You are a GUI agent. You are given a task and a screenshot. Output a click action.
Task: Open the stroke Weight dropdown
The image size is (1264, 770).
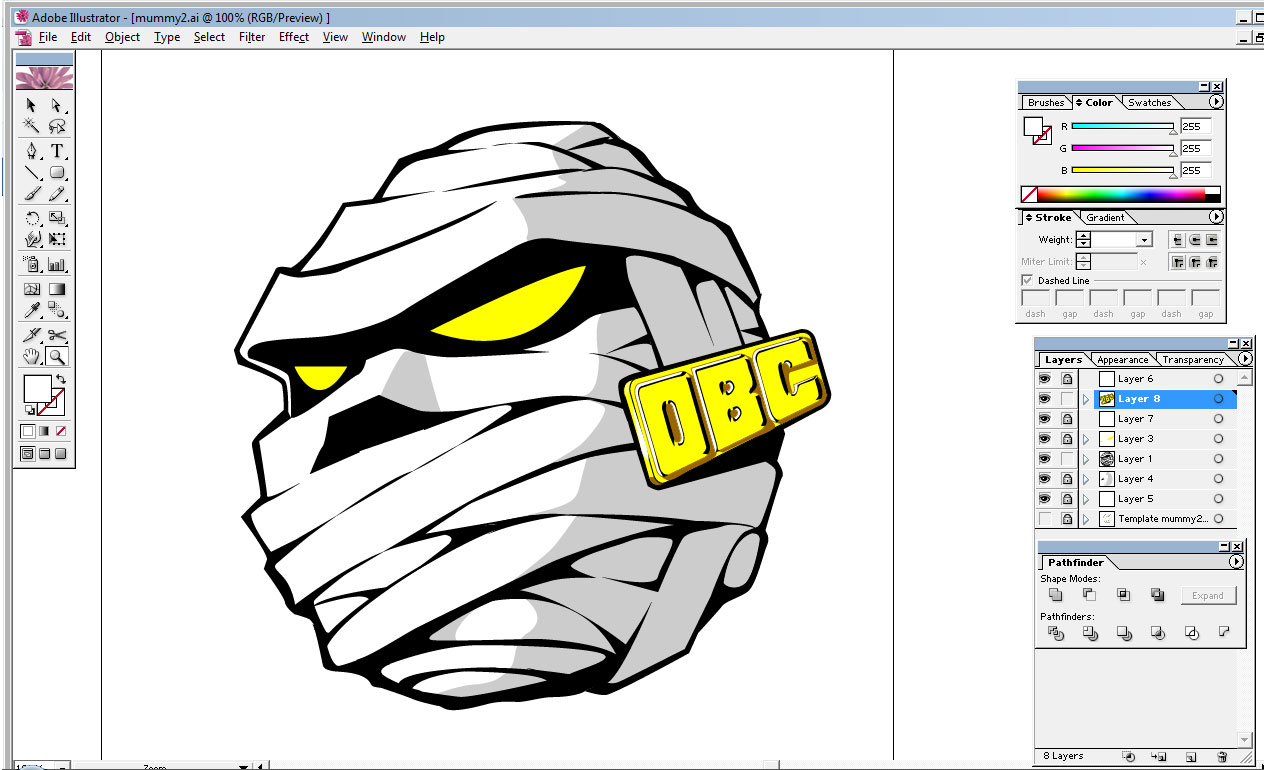click(x=1144, y=240)
